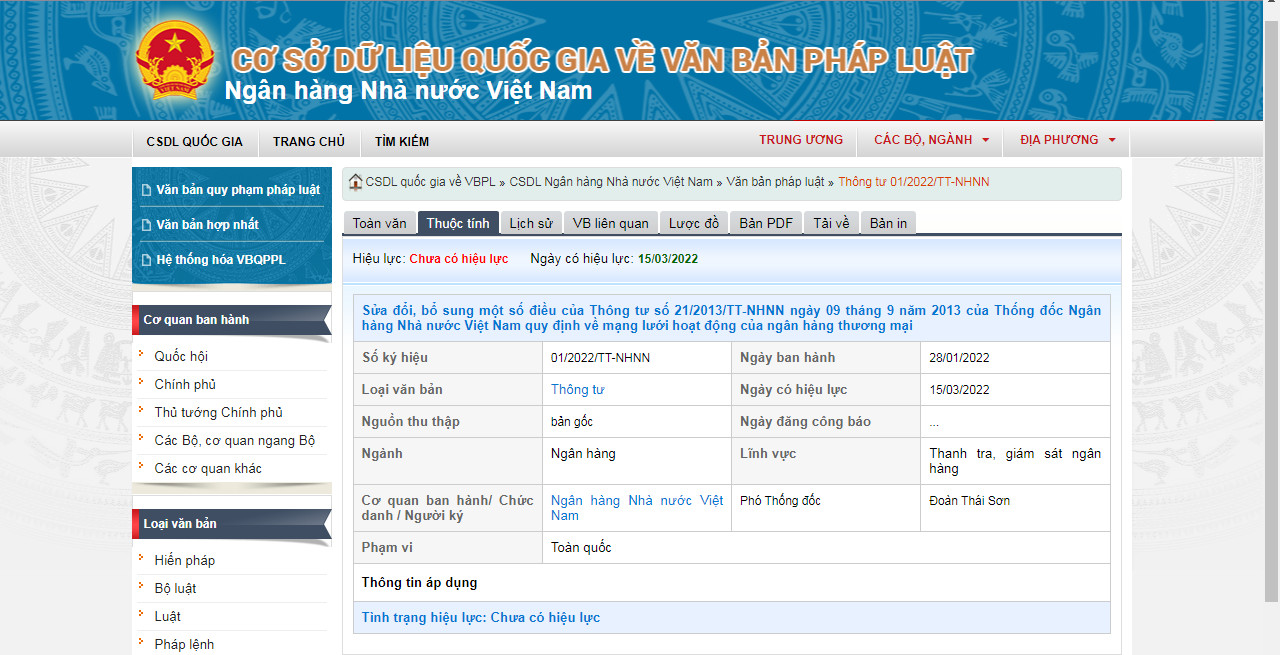Click CSDL Ngân hàng Nhà nước Việt Nam breadcrumb
Viewport: 1280px width, 655px height.
point(611,182)
